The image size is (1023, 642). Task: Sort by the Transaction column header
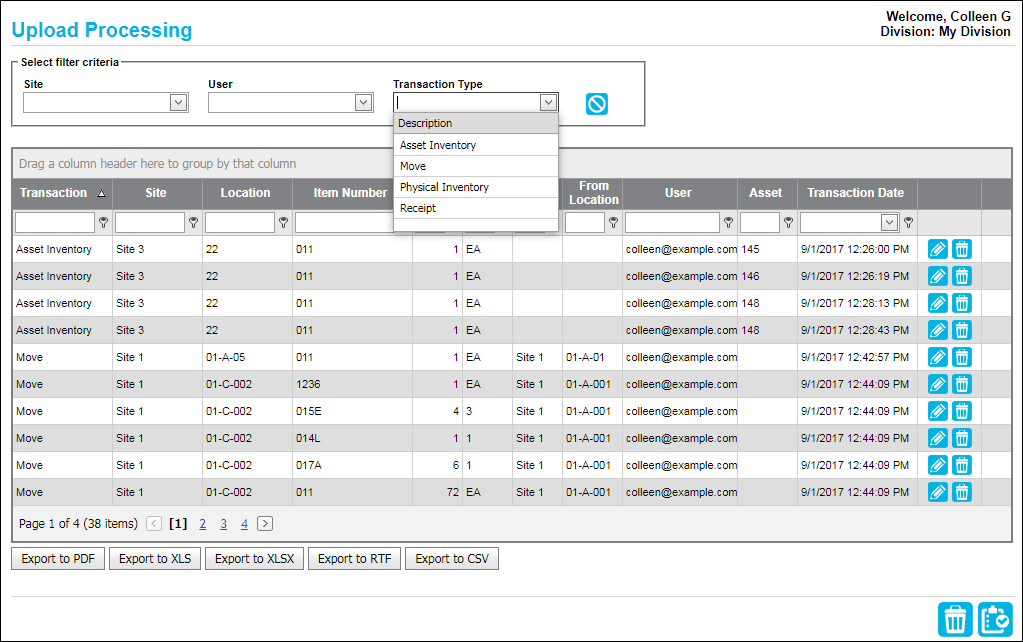pos(63,193)
